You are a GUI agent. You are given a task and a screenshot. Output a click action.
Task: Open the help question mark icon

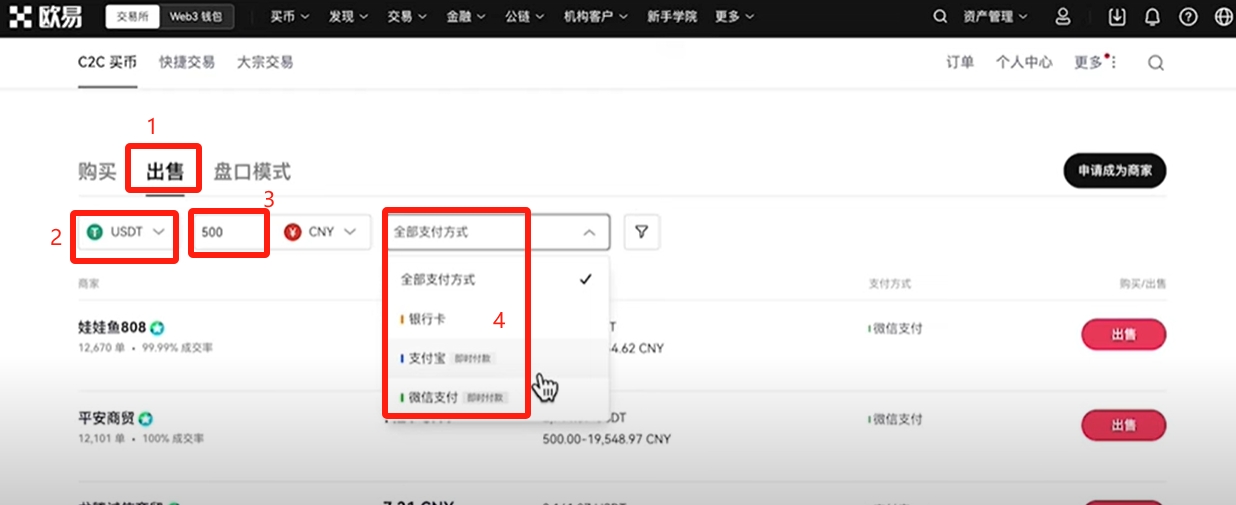pyautogui.click(x=1188, y=17)
